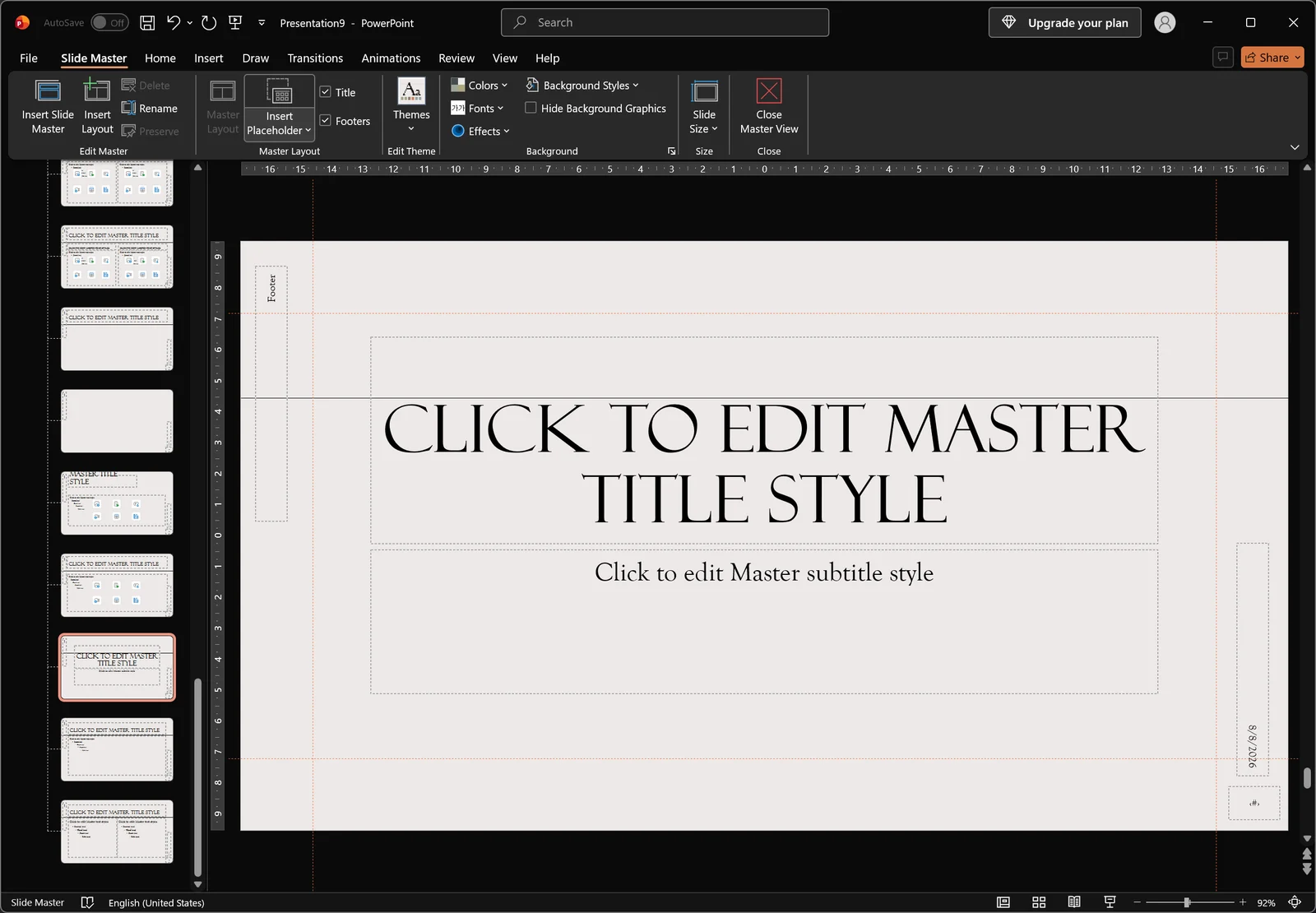Click the Master subtitle placeholder
The height and width of the screenshot is (913, 1316).
(x=764, y=622)
